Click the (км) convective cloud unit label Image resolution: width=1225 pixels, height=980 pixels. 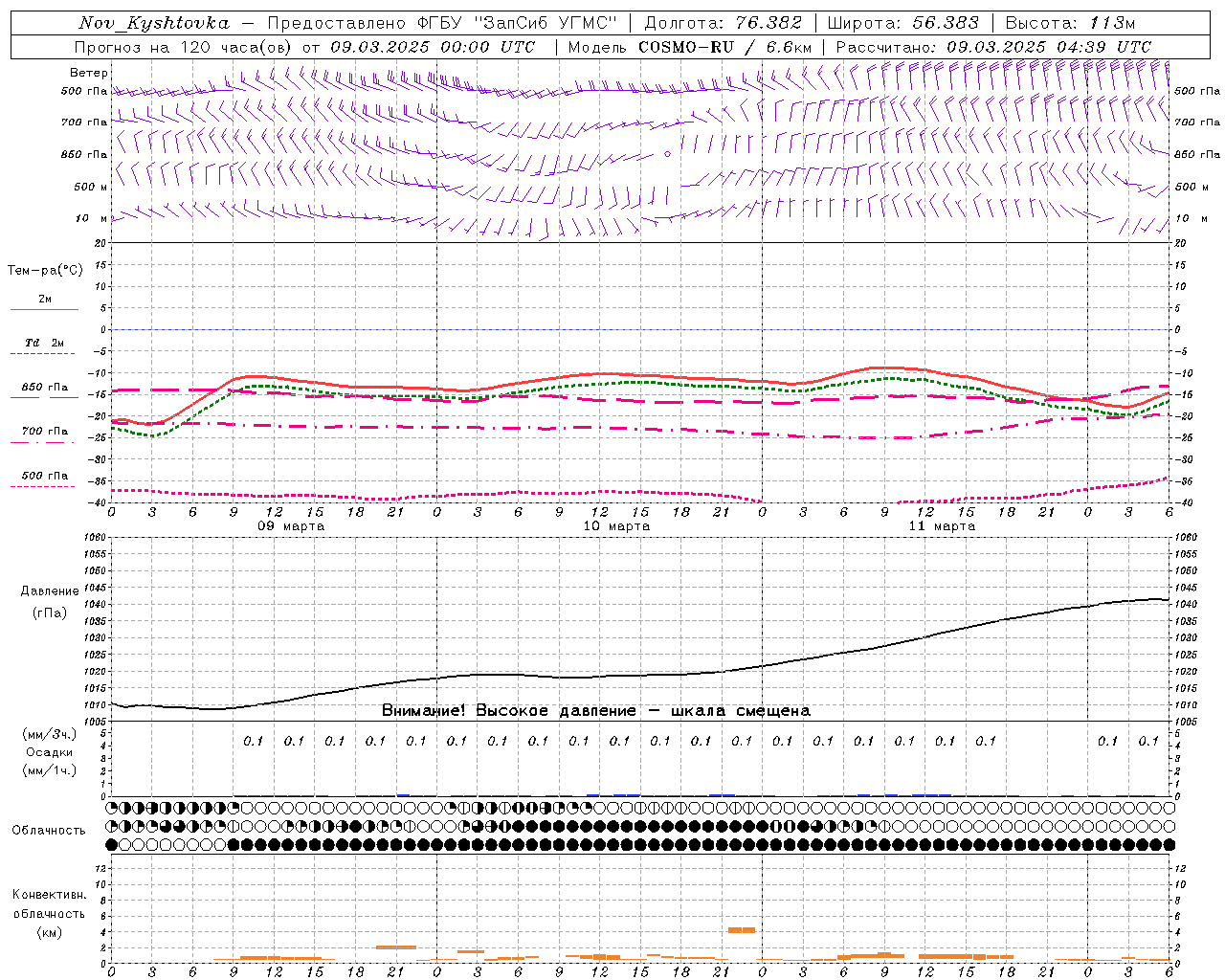(x=49, y=931)
